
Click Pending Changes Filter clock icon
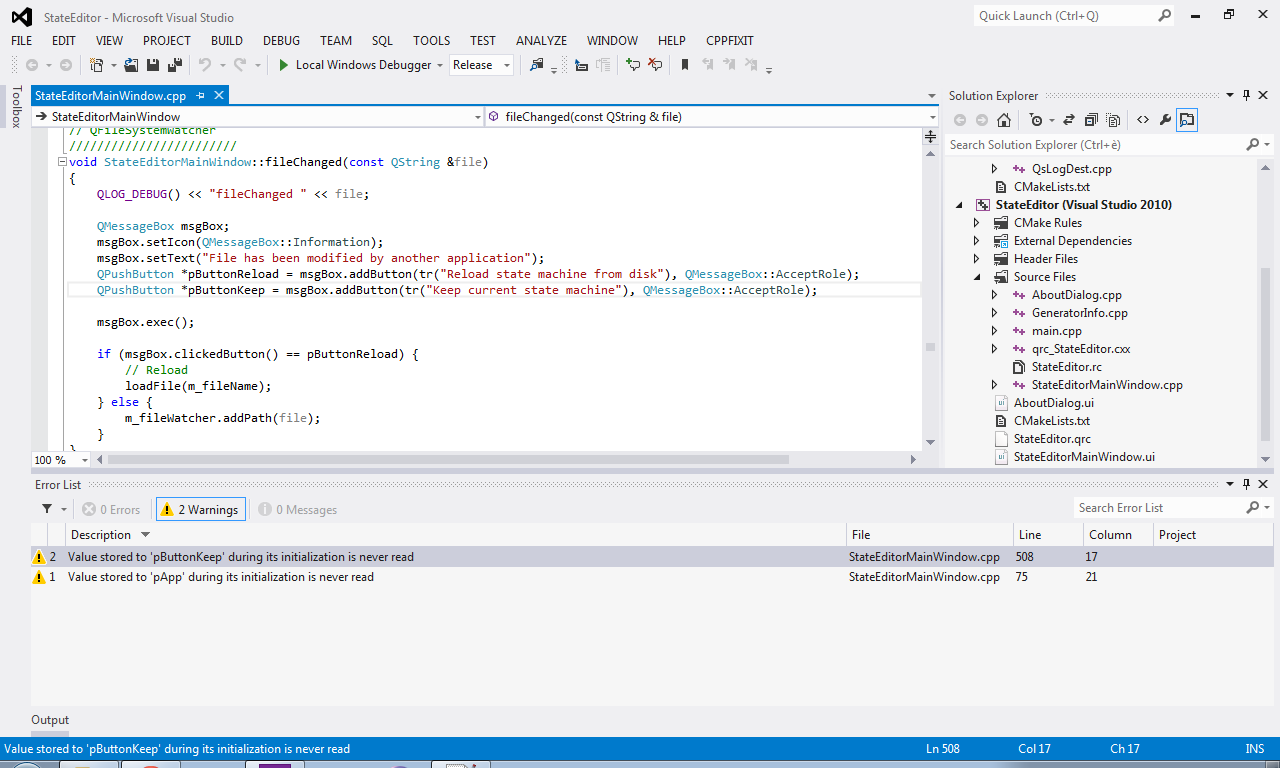[1035, 120]
